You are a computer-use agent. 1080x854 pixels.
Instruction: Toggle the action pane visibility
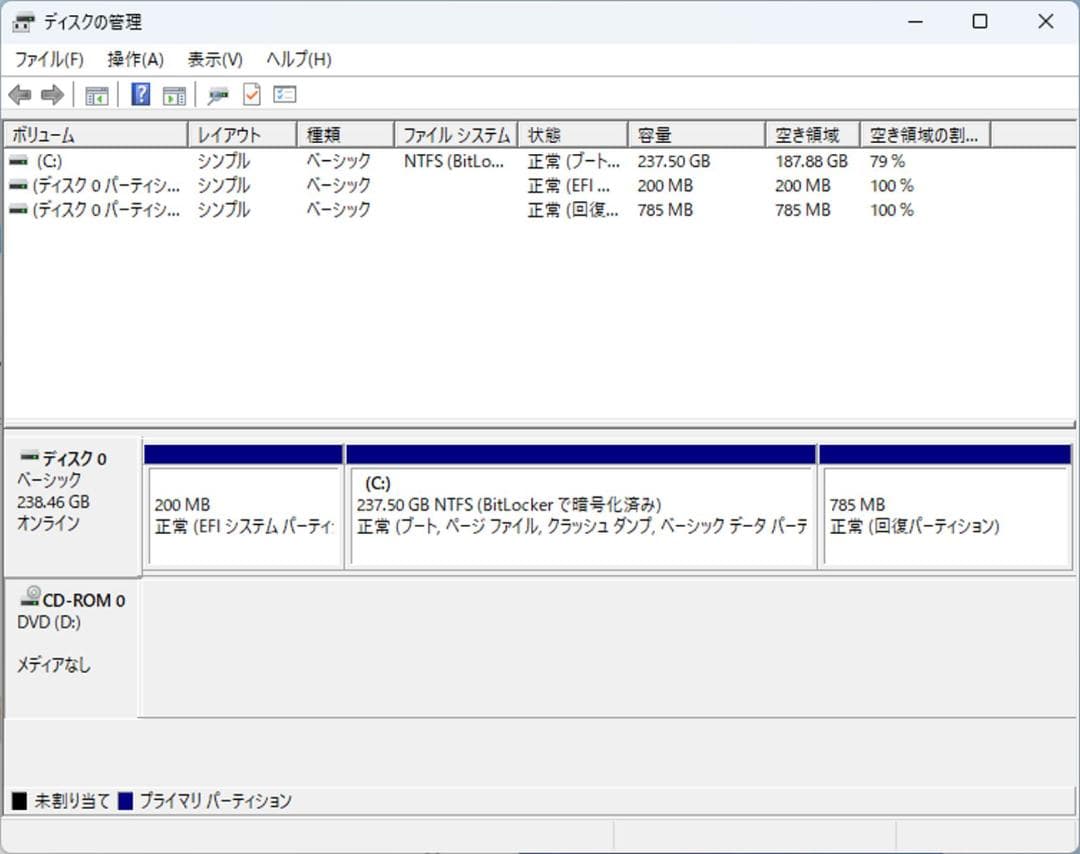click(174, 94)
